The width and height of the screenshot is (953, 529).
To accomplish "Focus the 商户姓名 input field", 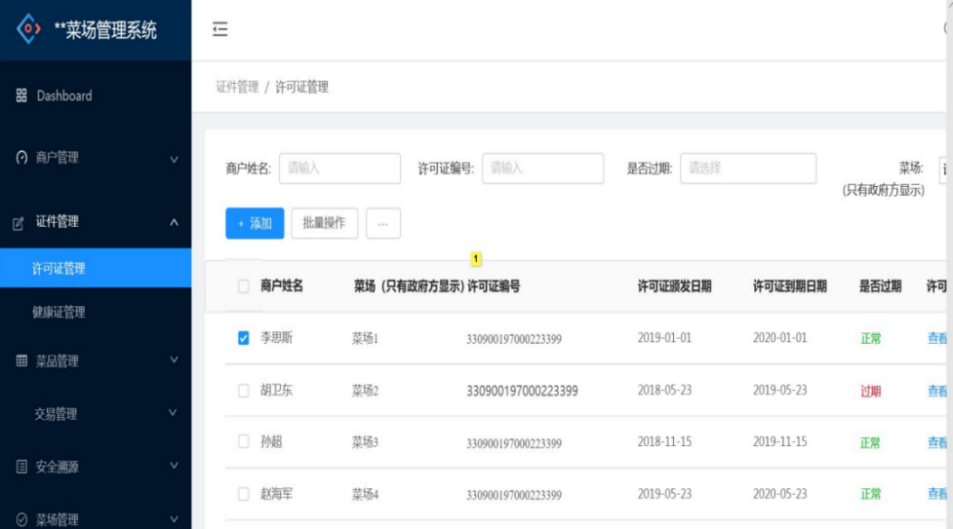I will tap(340, 168).
